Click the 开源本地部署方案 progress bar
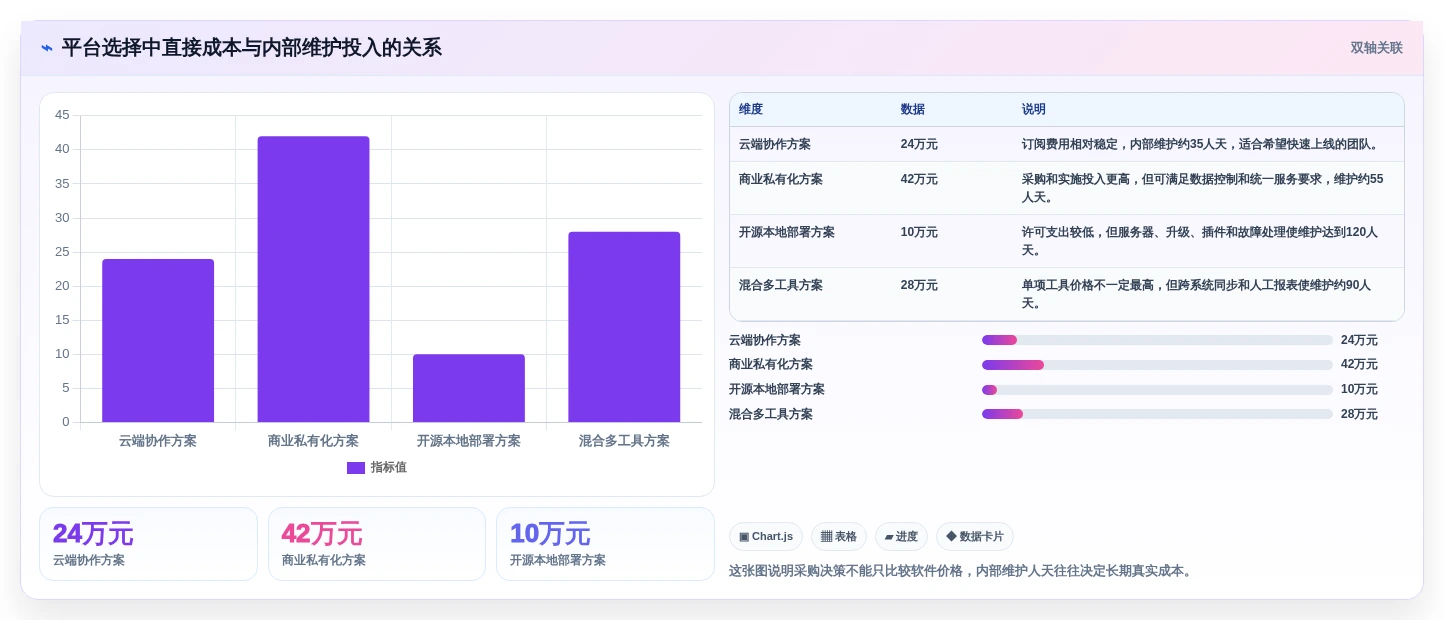 click(x=1157, y=390)
